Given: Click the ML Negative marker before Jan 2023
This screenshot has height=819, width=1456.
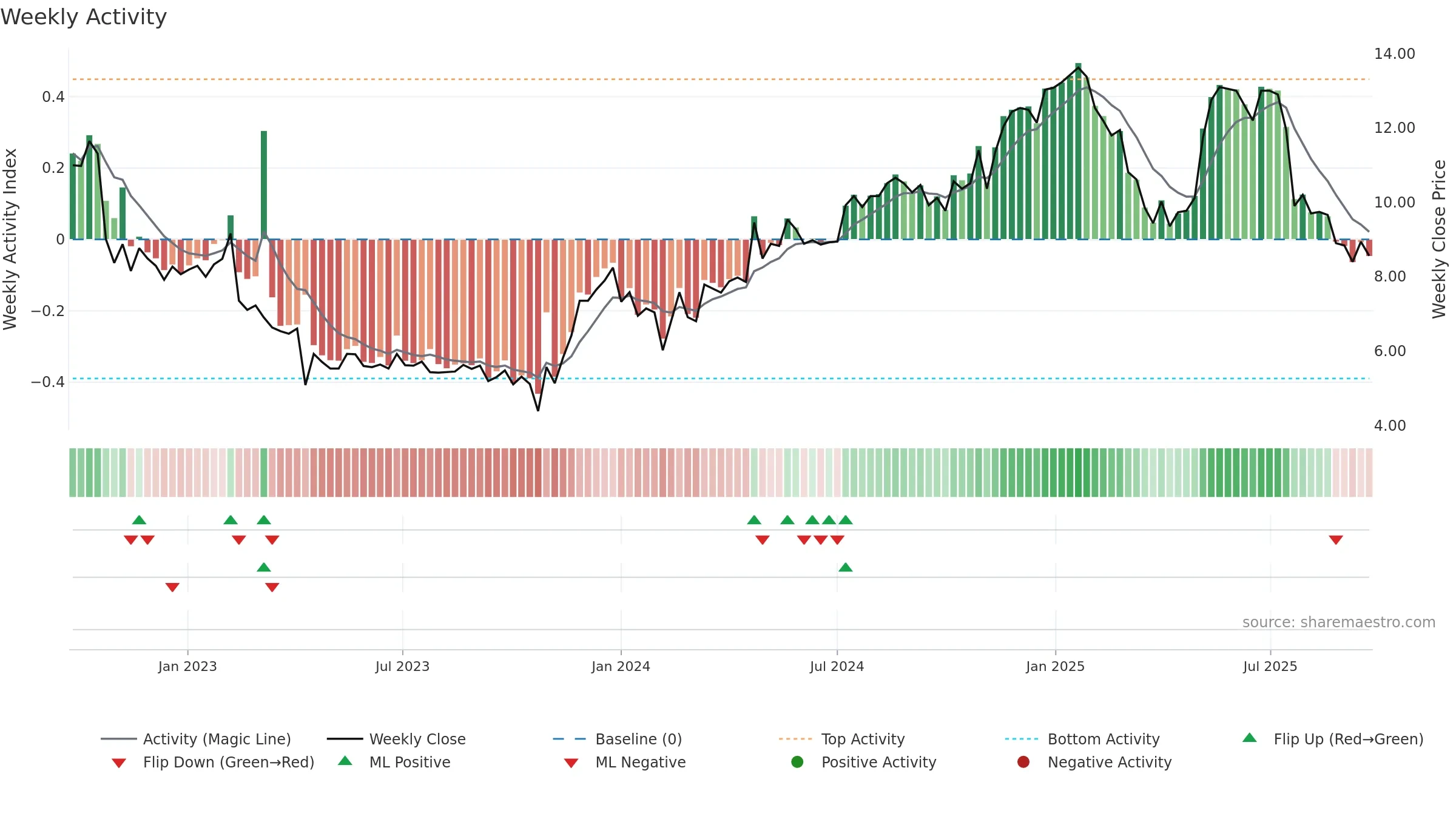Looking at the screenshot, I should click(172, 587).
